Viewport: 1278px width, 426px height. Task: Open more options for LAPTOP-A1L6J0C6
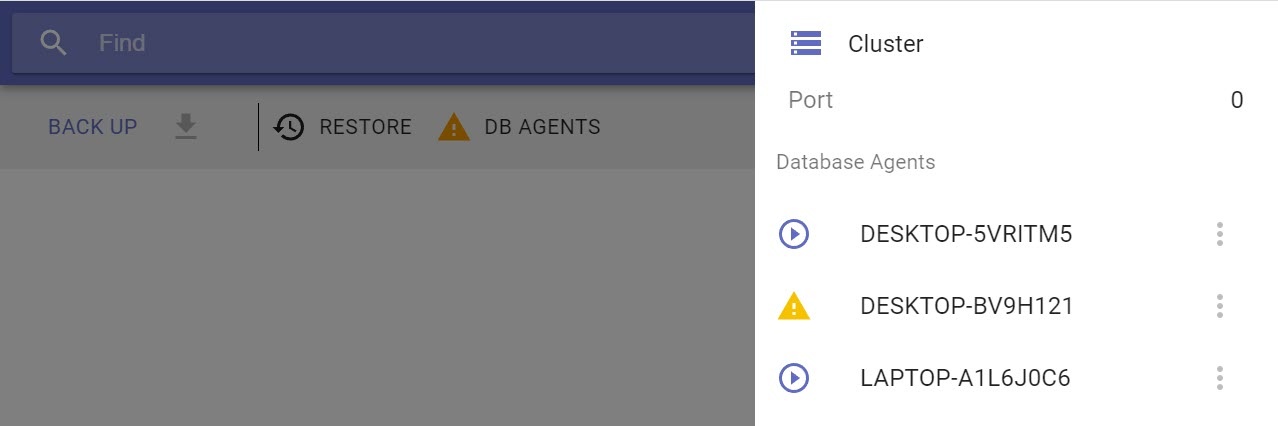click(x=1219, y=378)
